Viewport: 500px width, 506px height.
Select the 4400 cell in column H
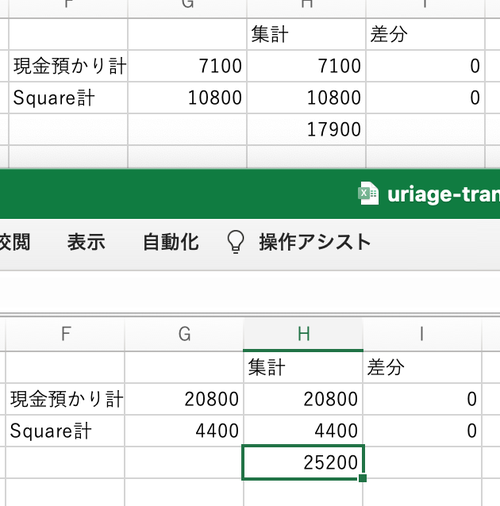(303, 431)
